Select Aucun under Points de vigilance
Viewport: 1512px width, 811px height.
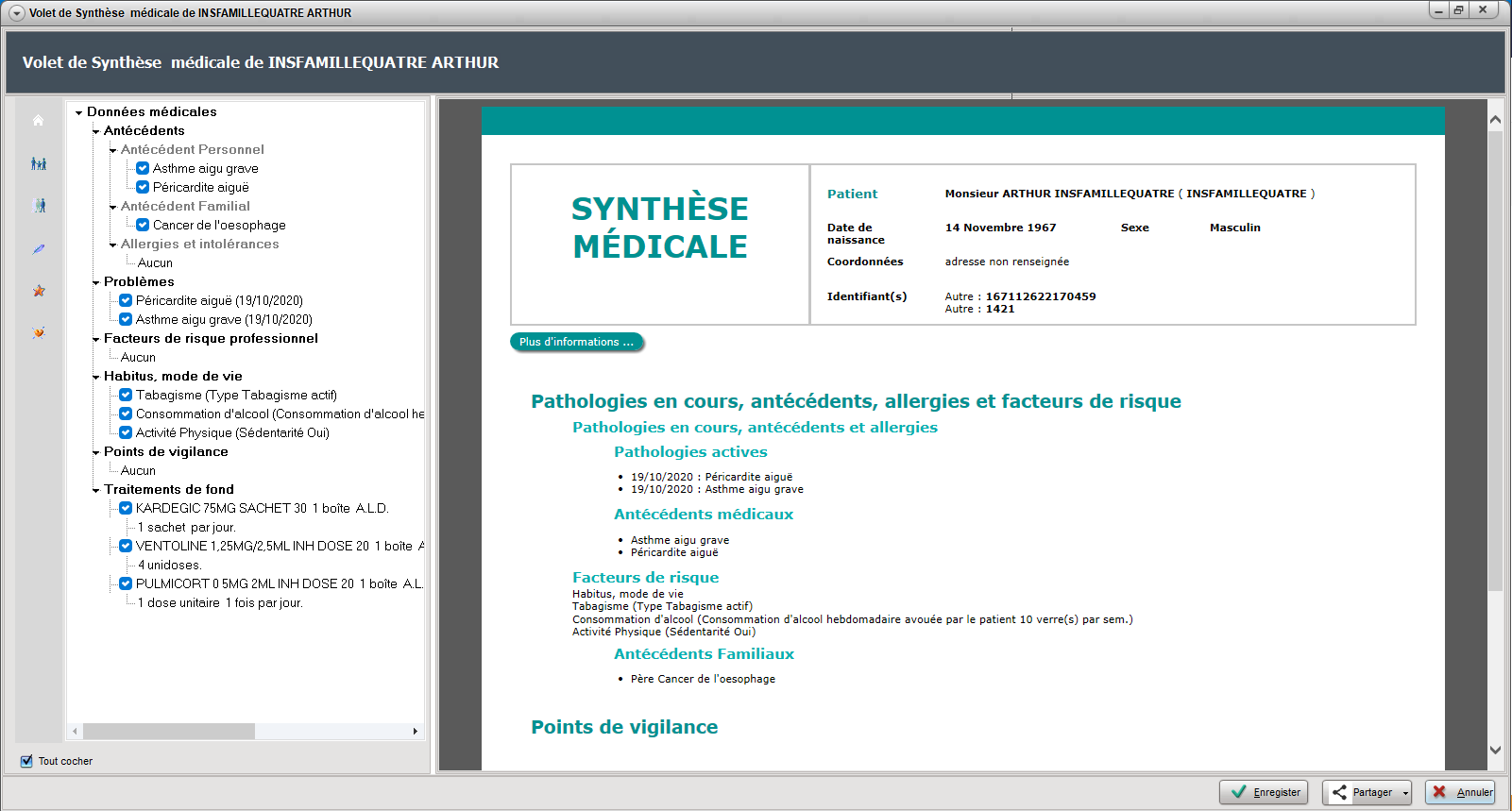138,470
